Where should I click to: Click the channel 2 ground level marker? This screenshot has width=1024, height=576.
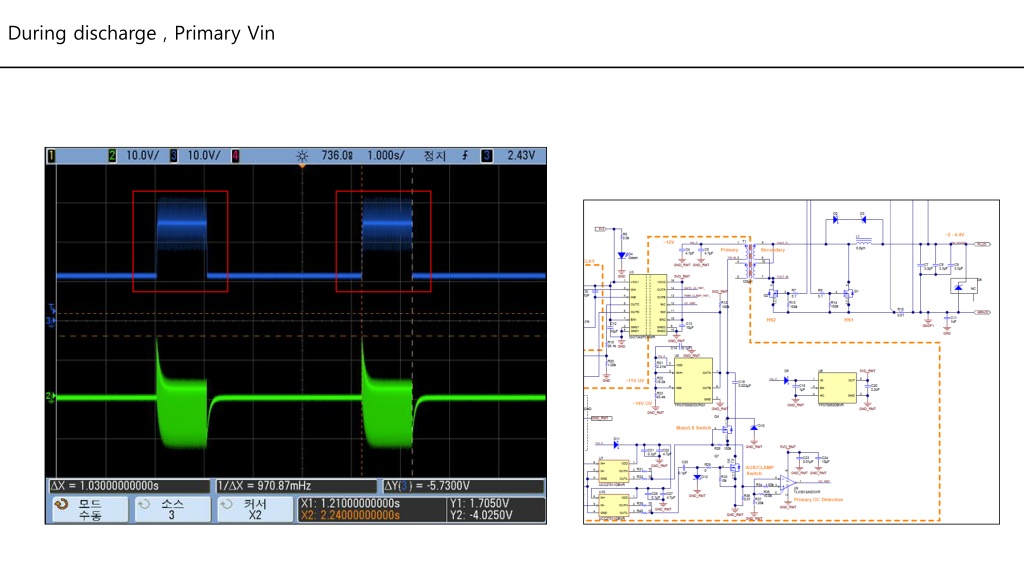coord(50,396)
